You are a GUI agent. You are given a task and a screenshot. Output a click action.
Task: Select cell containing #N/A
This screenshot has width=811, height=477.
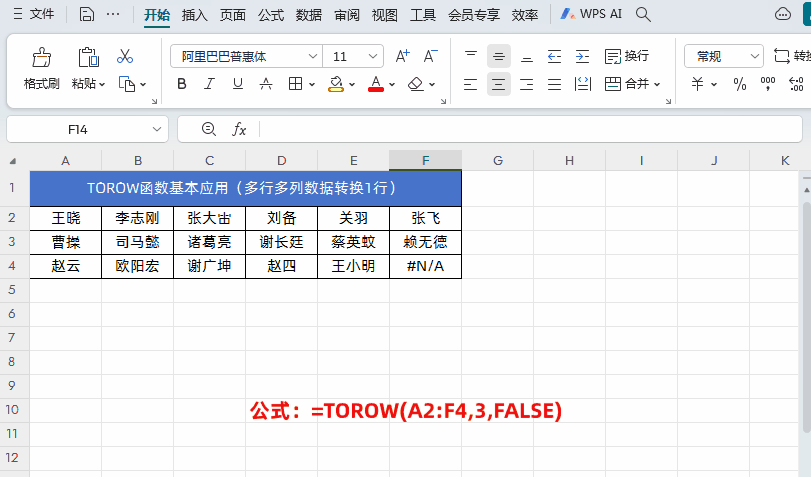coord(425,266)
